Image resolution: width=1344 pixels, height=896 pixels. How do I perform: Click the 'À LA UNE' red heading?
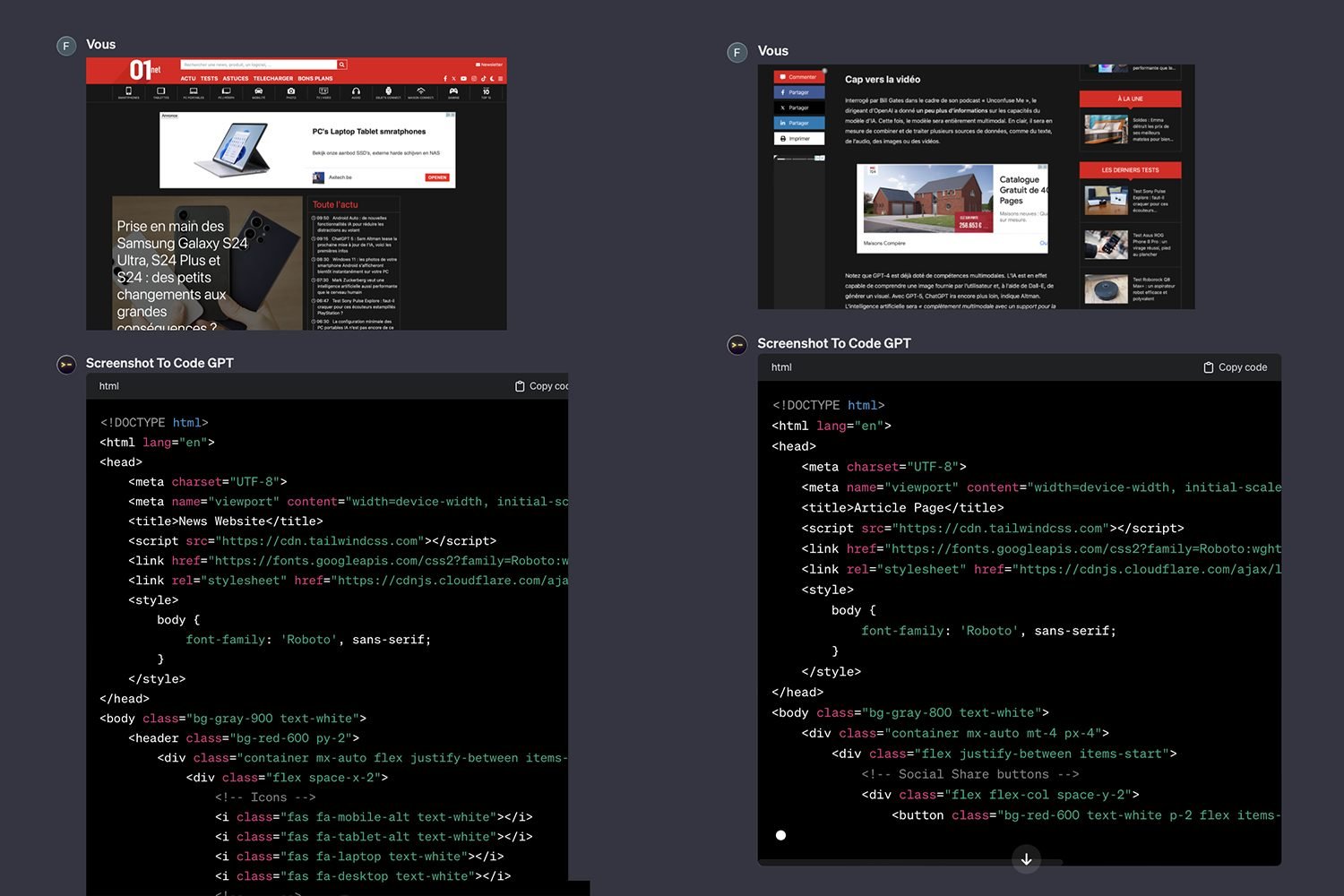1130,99
